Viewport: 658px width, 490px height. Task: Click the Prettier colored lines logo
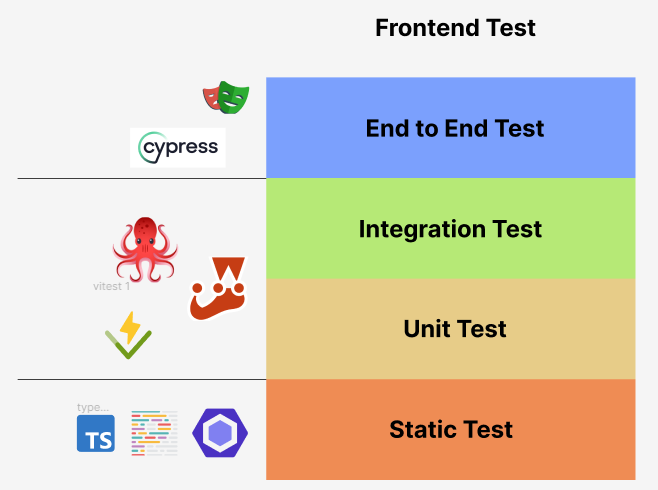point(154,433)
